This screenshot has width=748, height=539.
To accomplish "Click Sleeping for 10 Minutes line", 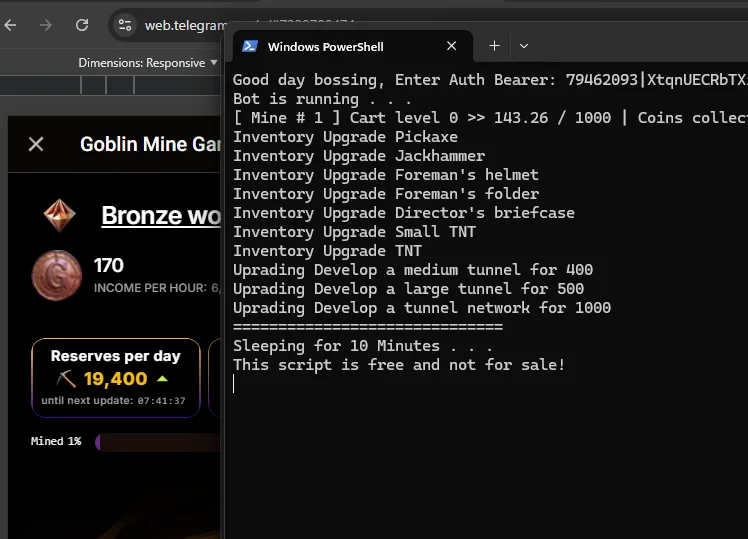I will pyautogui.click(x=363, y=346).
